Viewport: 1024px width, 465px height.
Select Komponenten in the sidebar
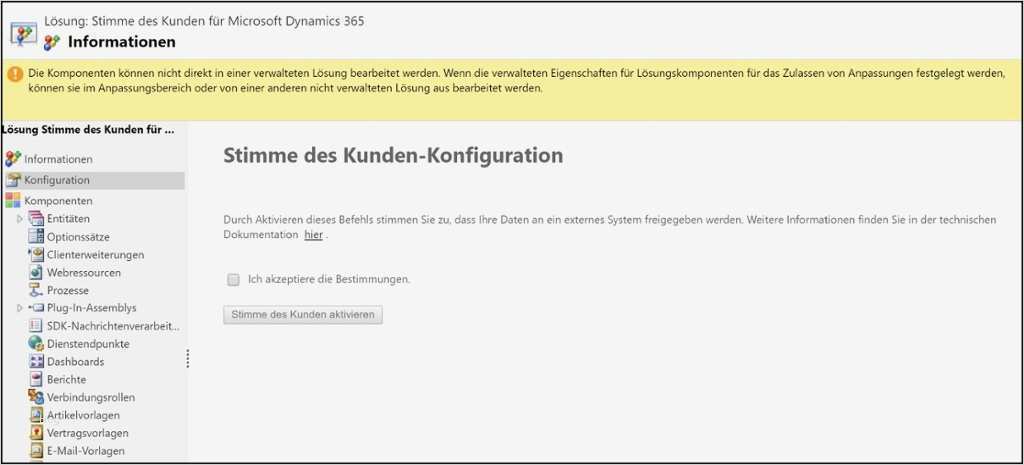click(x=58, y=200)
